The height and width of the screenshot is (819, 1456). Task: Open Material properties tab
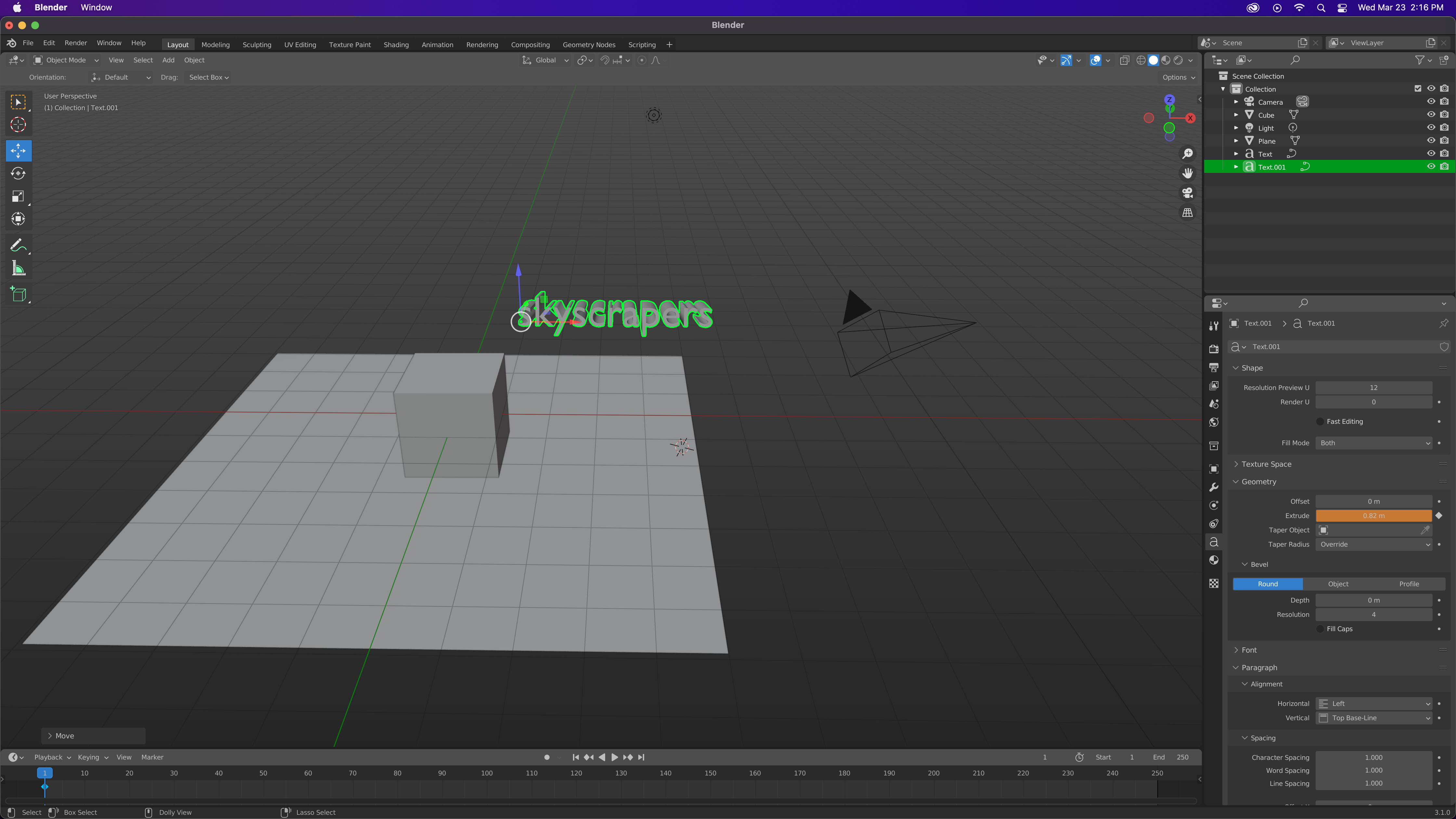click(x=1214, y=560)
